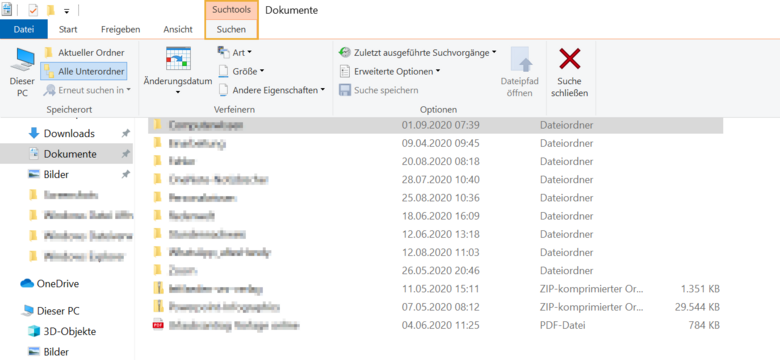The height and width of the screenshot is (360, 780).
Task: Select the folder dated 12.08.2020 11:03
Action: tap(435, 253)
